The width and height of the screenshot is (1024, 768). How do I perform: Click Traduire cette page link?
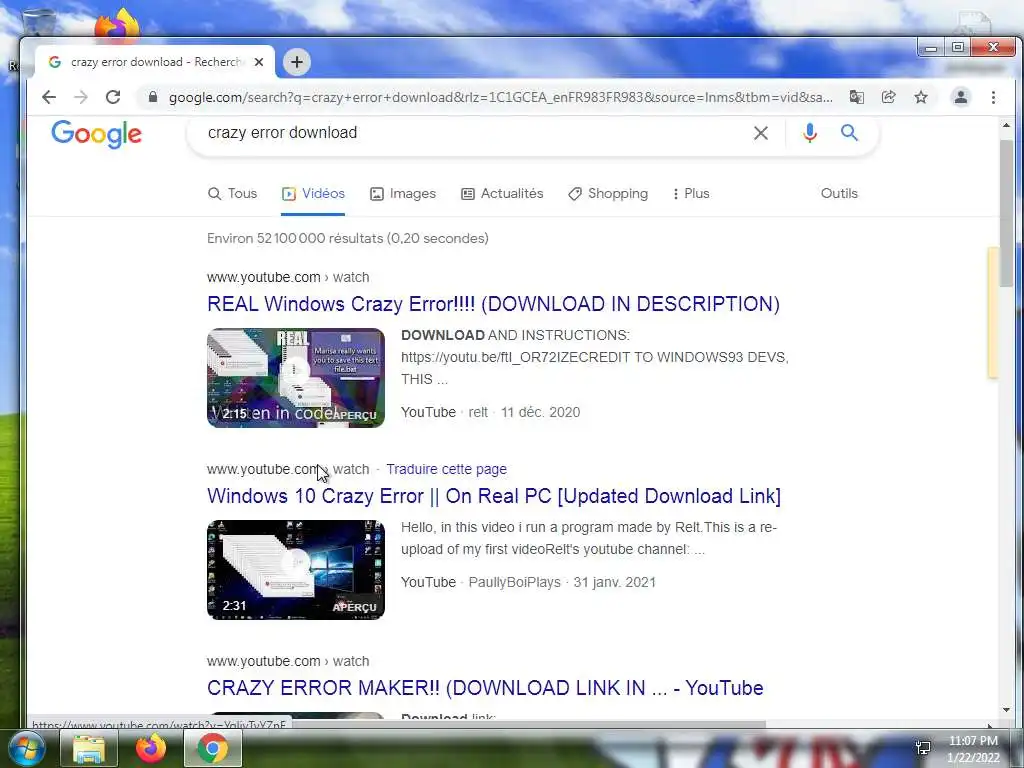pyautogui.click(x=446, y=470)
